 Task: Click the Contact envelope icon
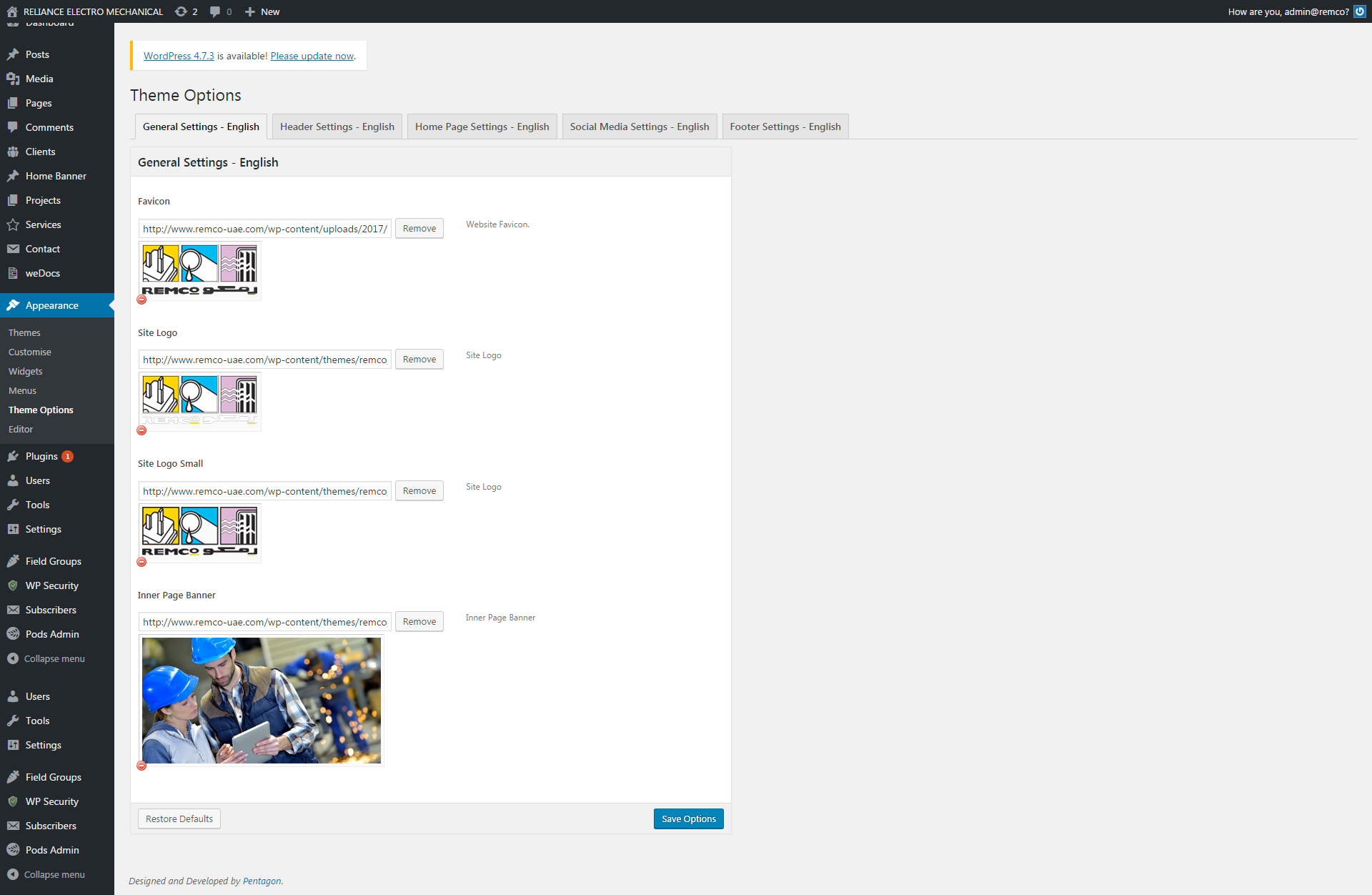(13, 249)
